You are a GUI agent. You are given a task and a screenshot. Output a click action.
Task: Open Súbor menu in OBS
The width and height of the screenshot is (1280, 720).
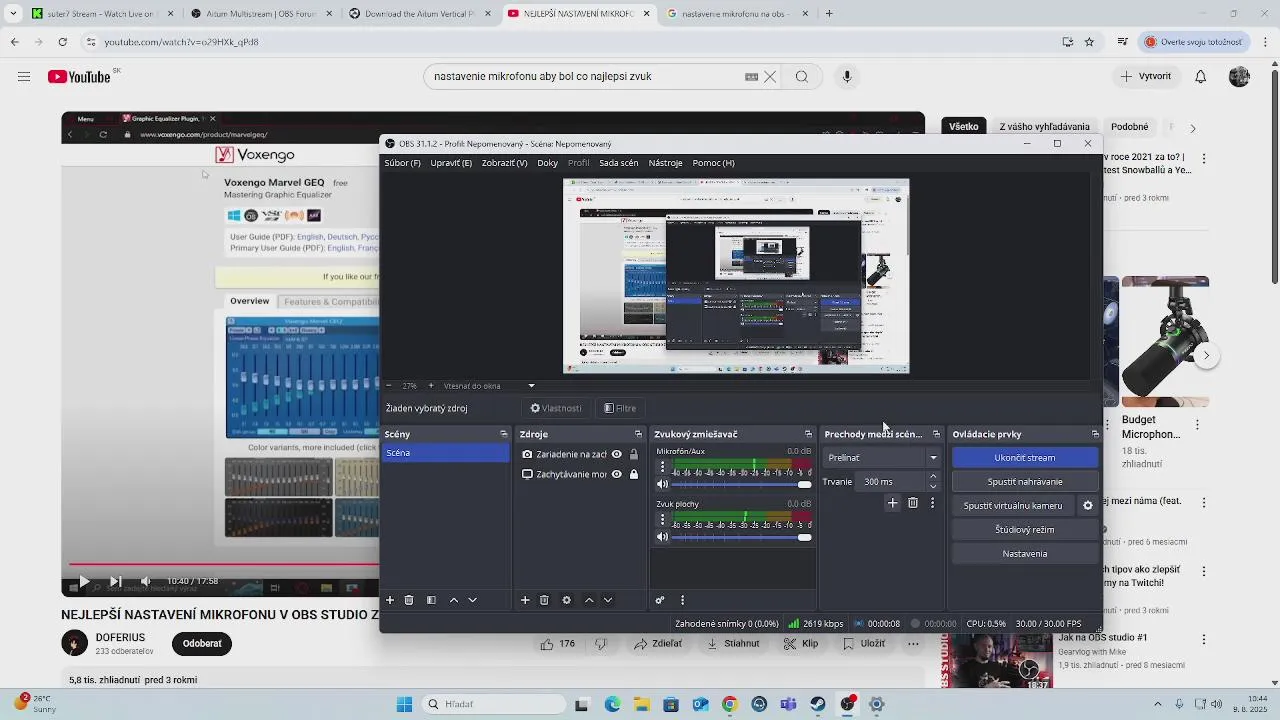point(403,163)
